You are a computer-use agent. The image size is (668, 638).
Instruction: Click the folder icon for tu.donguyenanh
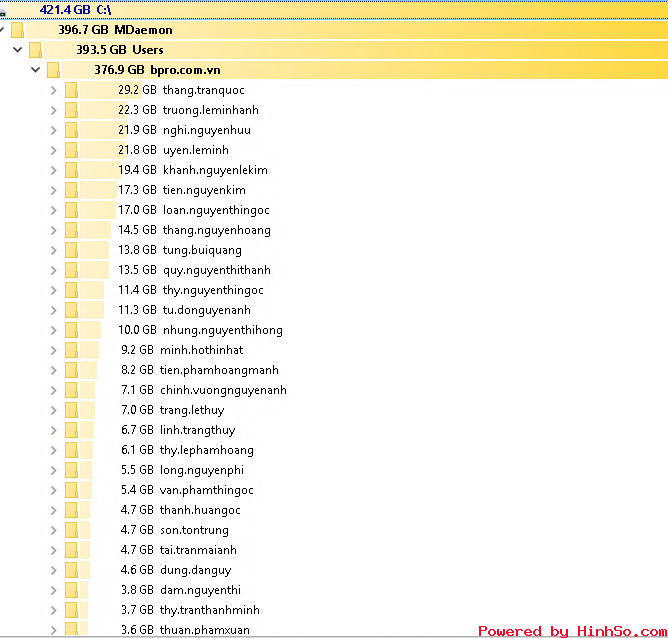pos(71,310)
